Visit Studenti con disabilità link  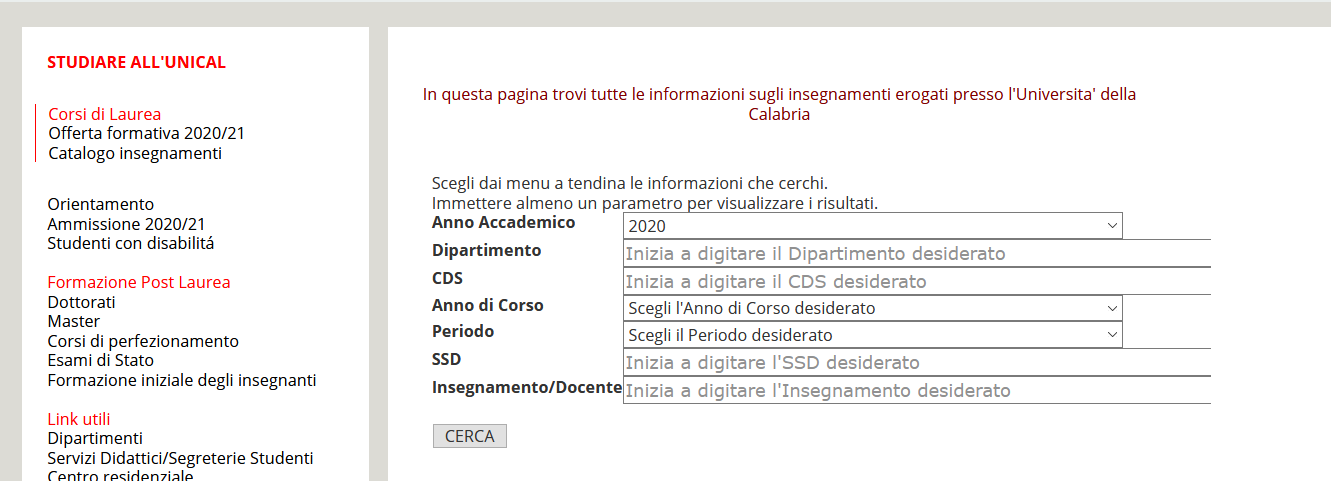(x=131, y=243)
